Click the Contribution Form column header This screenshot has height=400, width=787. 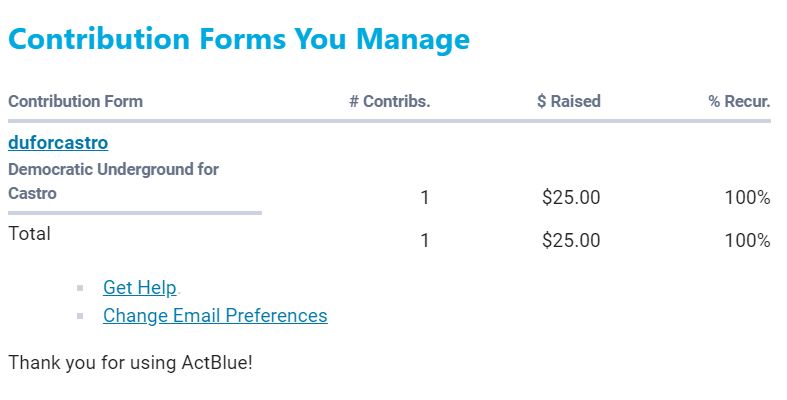(75, 101)
